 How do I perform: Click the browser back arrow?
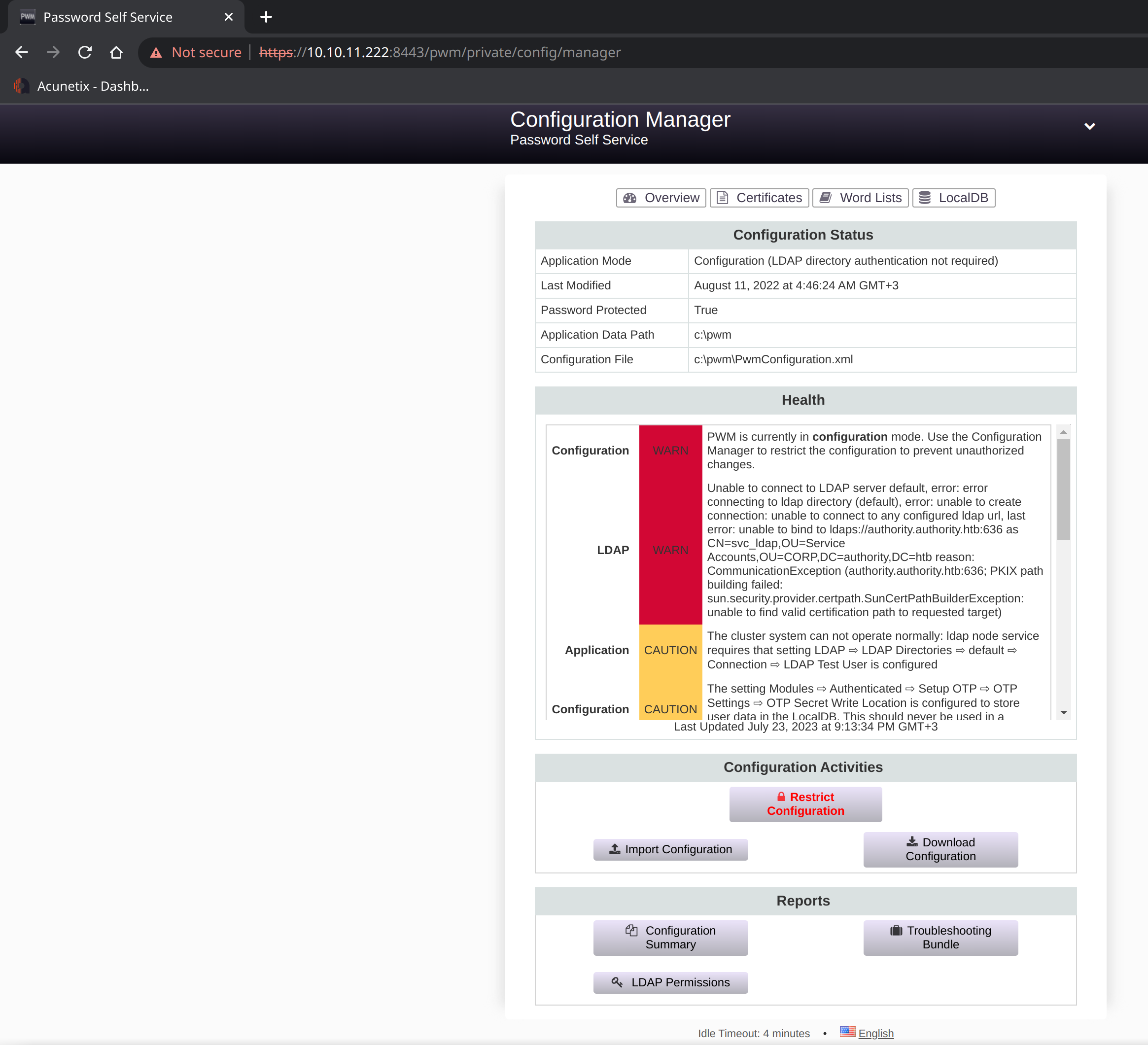pyautogui.click(x=22, y=52)
